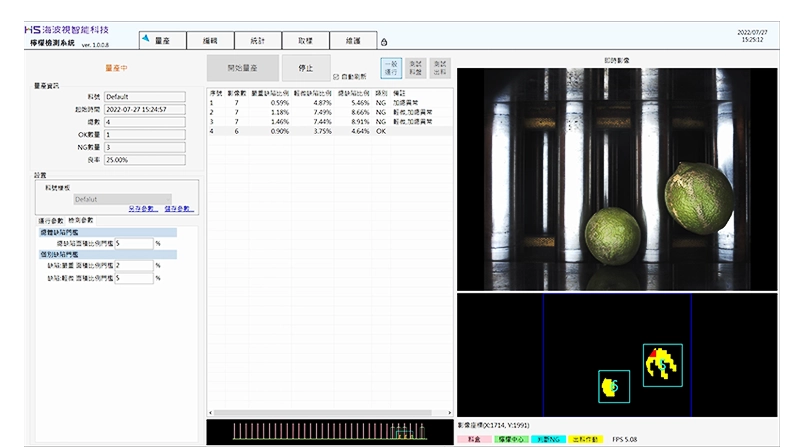Switch to the 統計 tab

(258, 40)
